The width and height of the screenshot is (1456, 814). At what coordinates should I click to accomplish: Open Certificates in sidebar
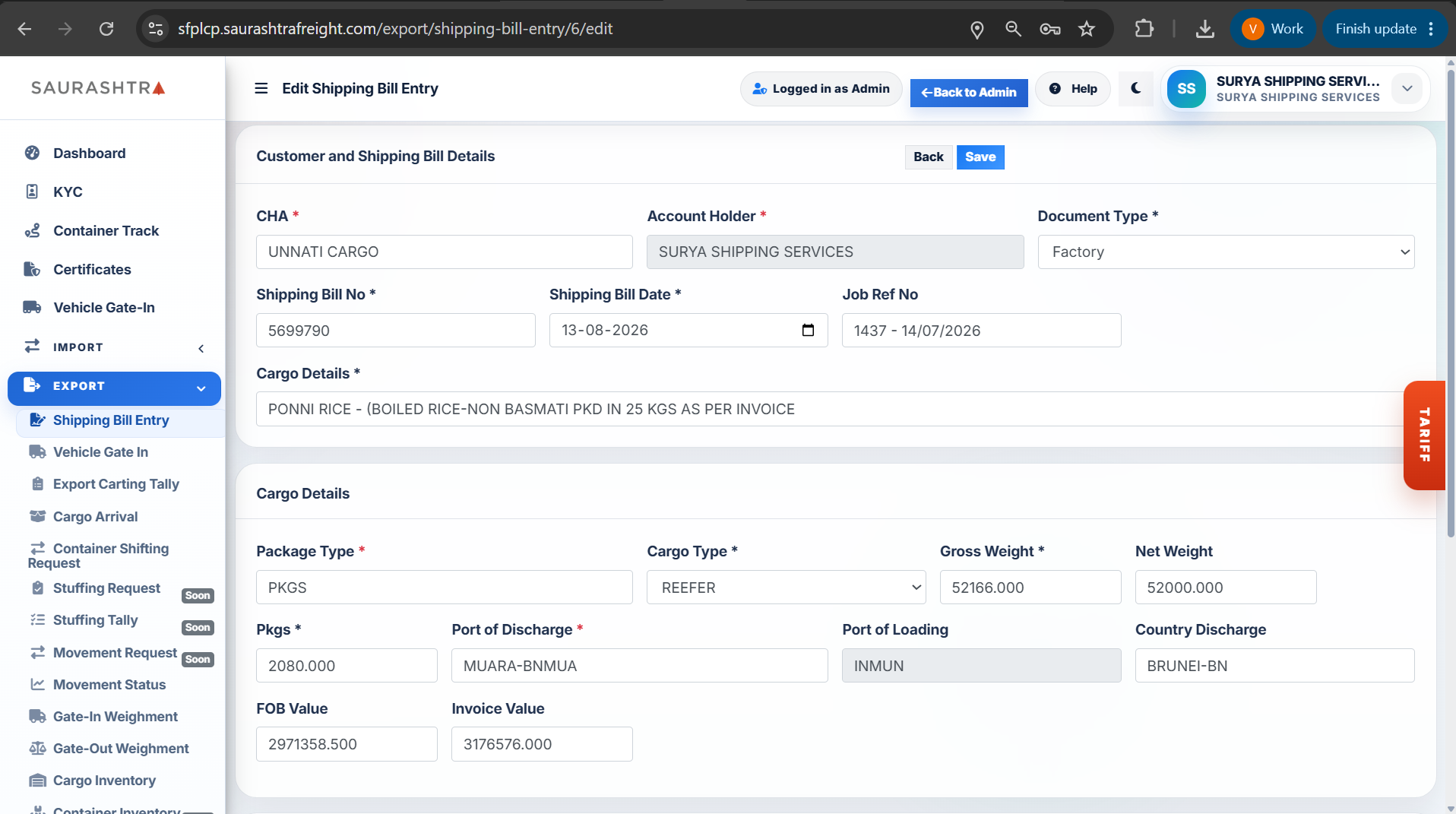coord(92,270)
